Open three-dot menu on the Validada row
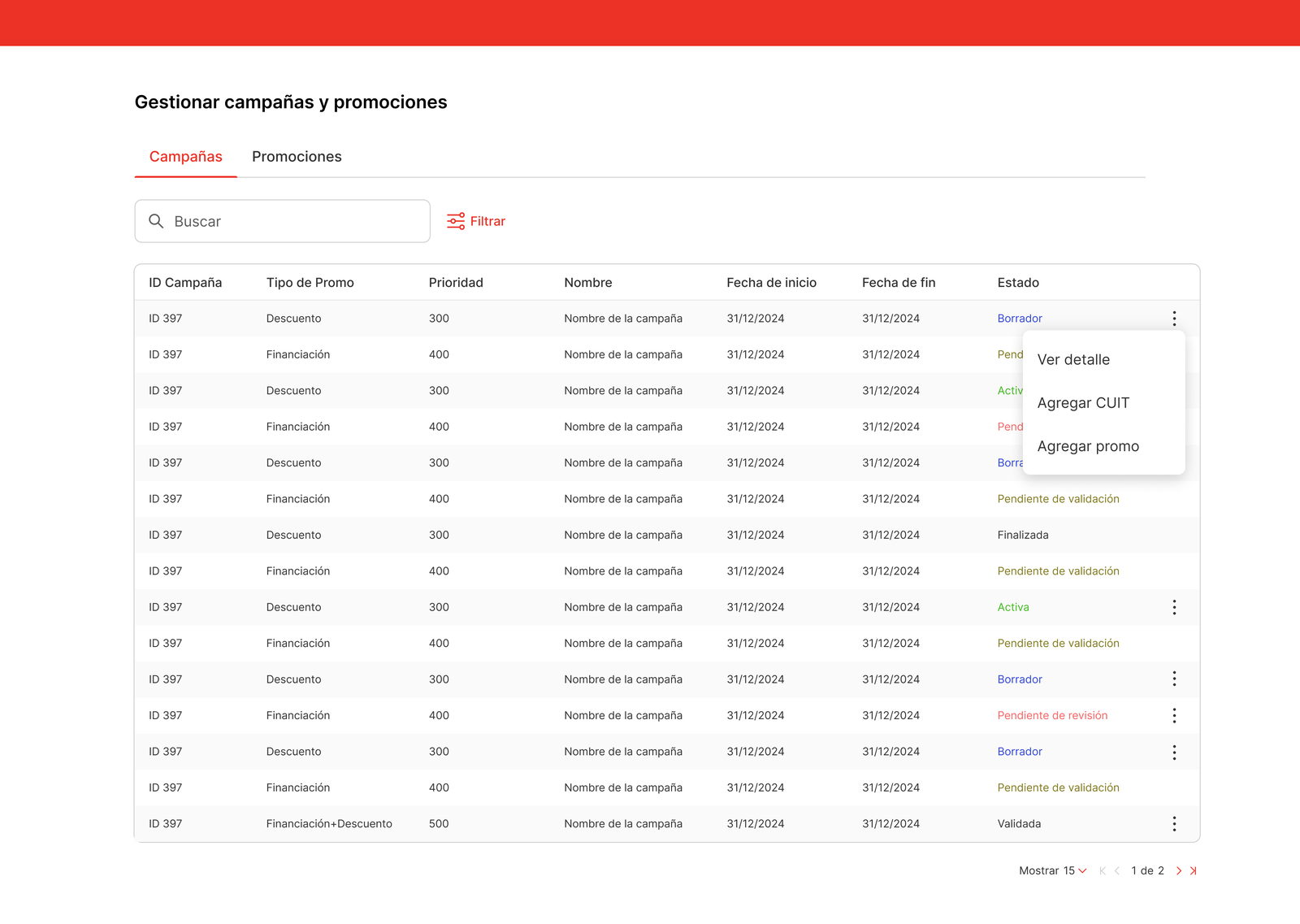The image size is (1300, 924). pyautogui.click(x=1174, y=824)
